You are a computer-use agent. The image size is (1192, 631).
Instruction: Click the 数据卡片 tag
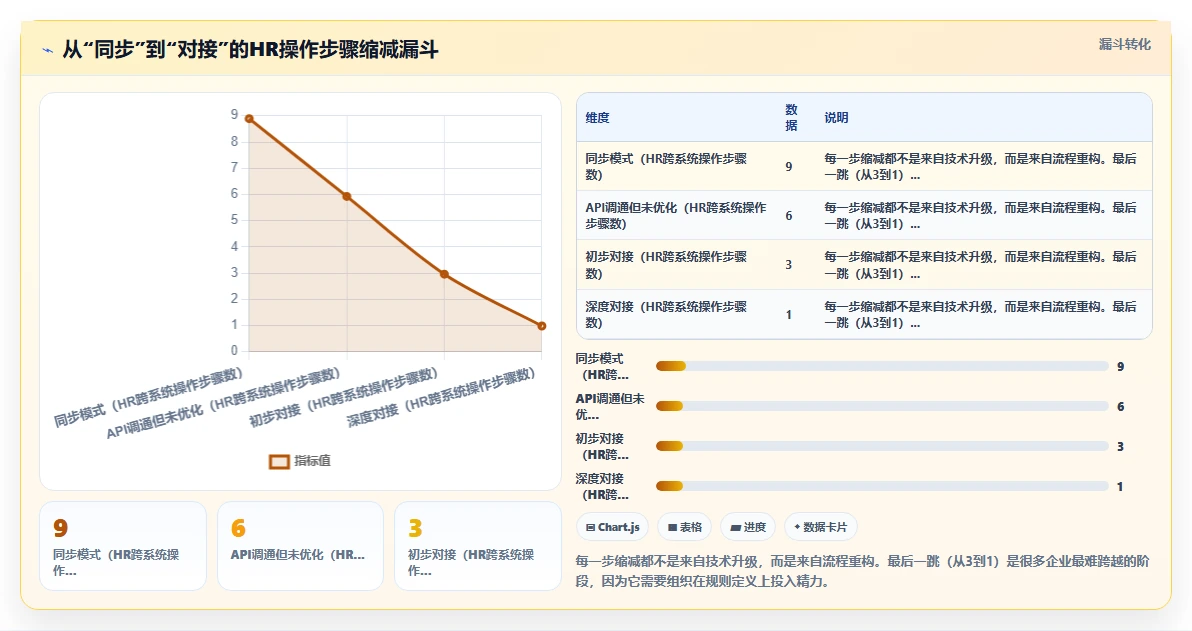point(820,527)
